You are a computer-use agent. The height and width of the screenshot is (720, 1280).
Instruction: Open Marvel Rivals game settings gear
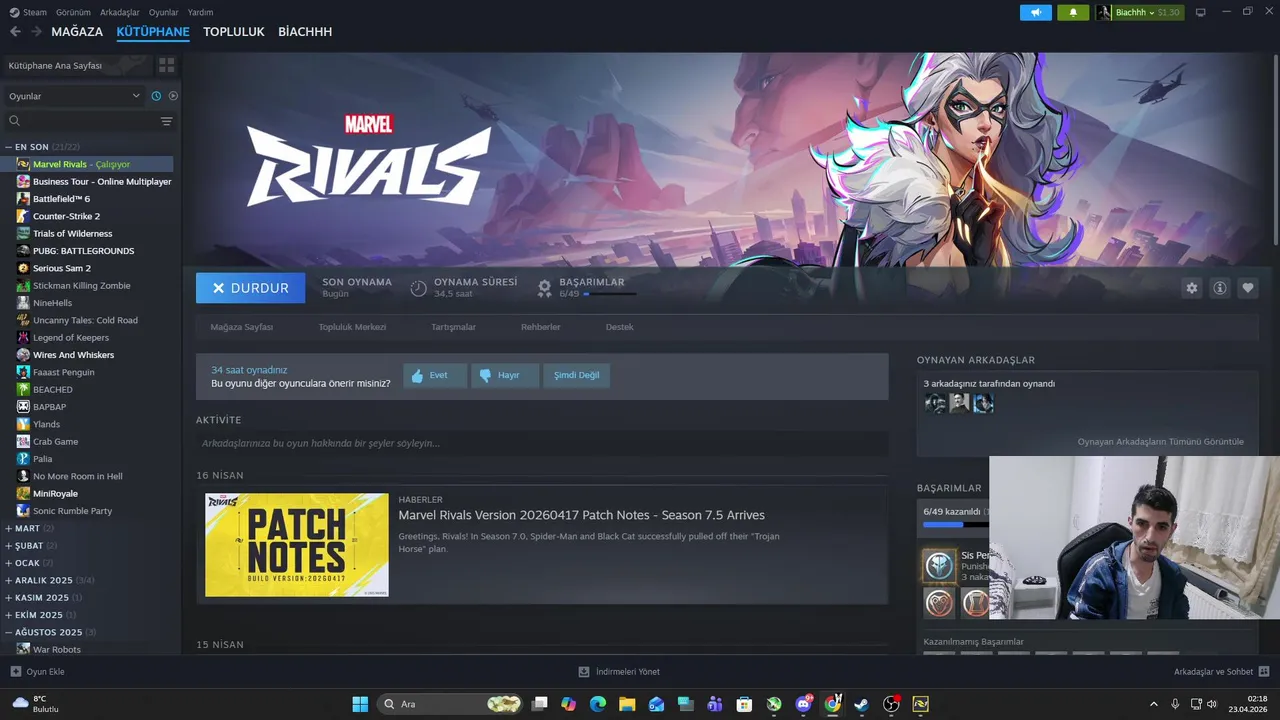pos(1191,288)
